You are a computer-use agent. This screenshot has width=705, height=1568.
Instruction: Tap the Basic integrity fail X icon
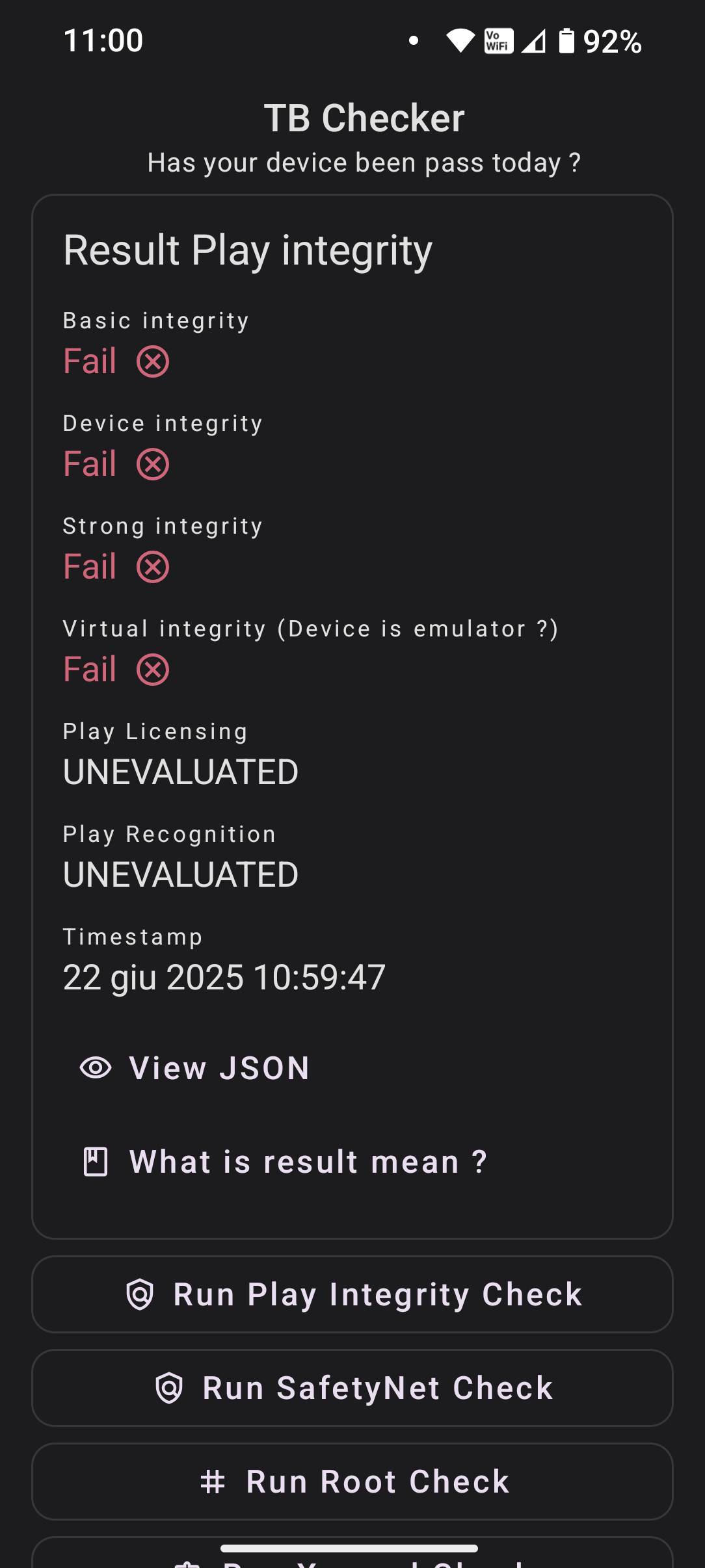[153, 361]
